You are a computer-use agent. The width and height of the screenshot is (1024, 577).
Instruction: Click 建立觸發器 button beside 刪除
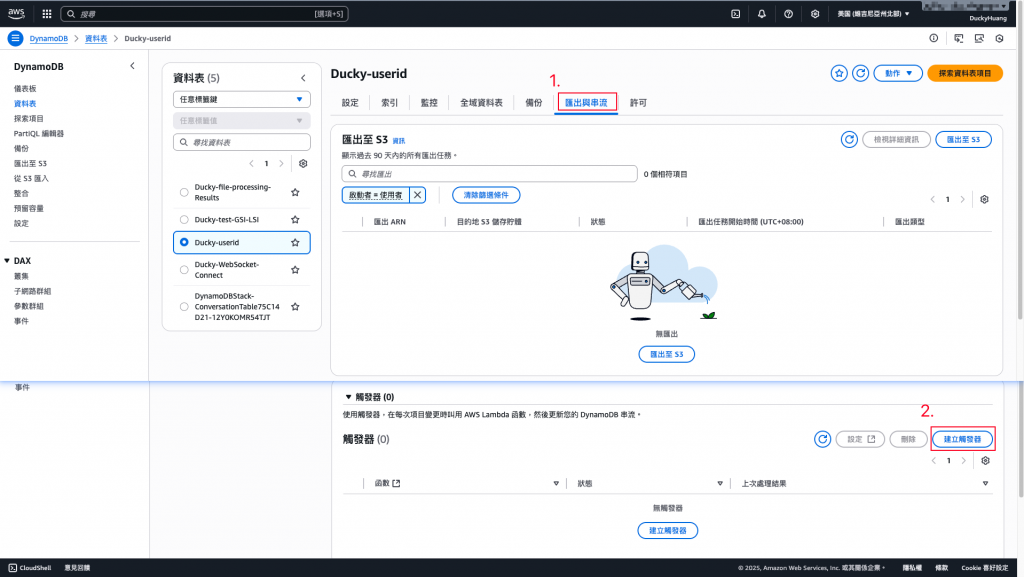pos(962,439)
